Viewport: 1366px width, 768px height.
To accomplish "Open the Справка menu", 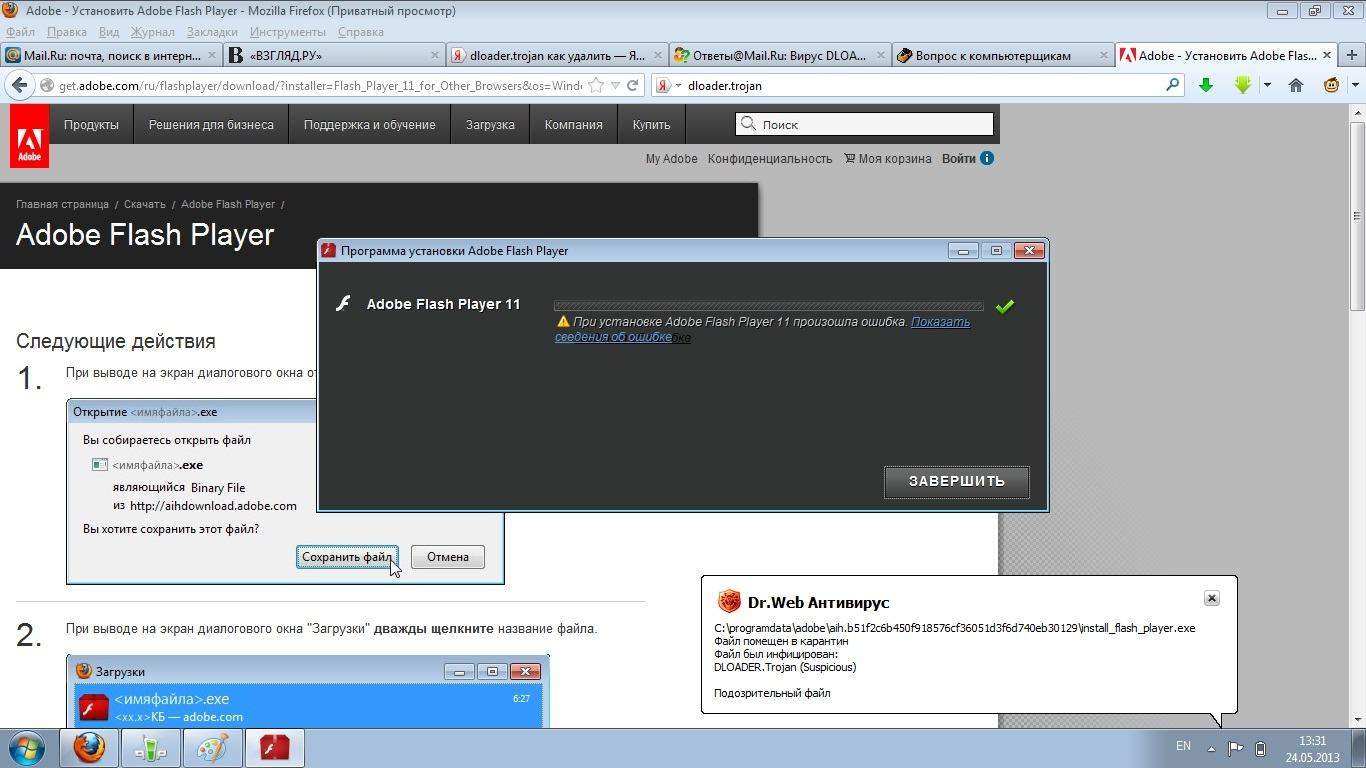I will 363,32.
